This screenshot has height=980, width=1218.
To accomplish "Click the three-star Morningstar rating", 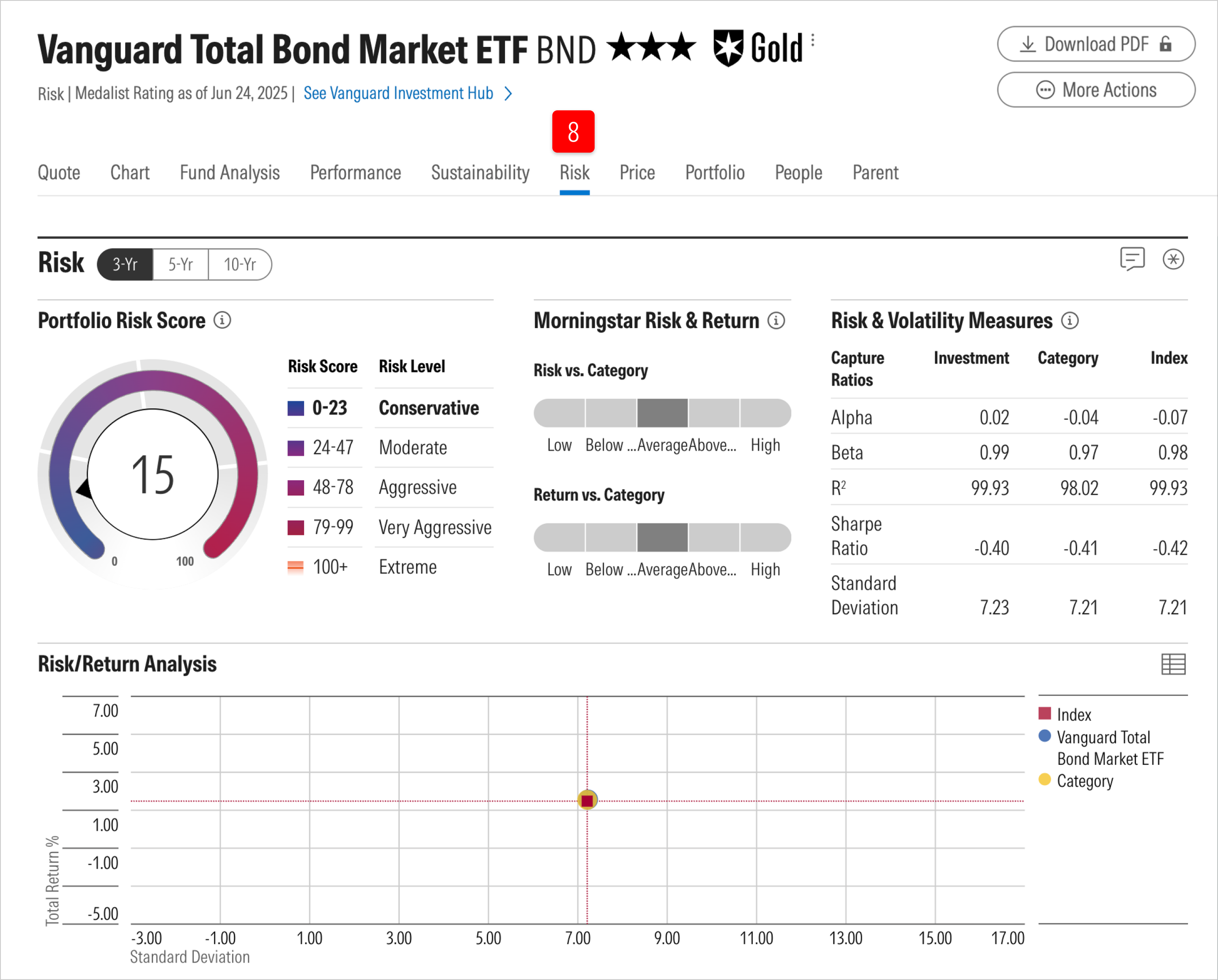I will pyautogui.click(x=651, y=47).
